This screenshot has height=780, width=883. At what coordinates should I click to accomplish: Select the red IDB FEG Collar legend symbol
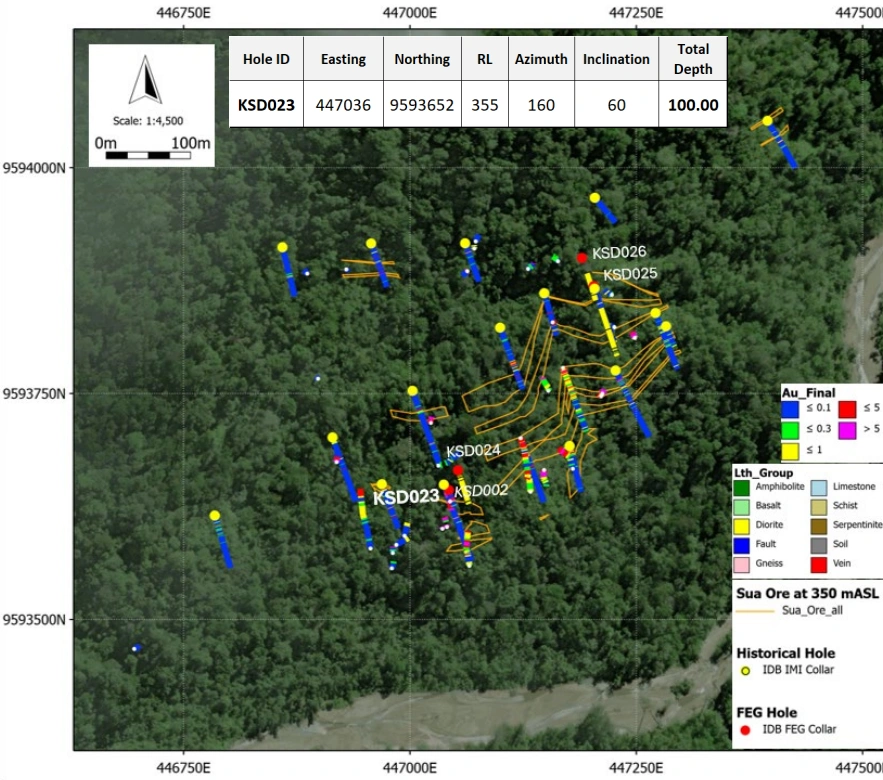(746, 730)
